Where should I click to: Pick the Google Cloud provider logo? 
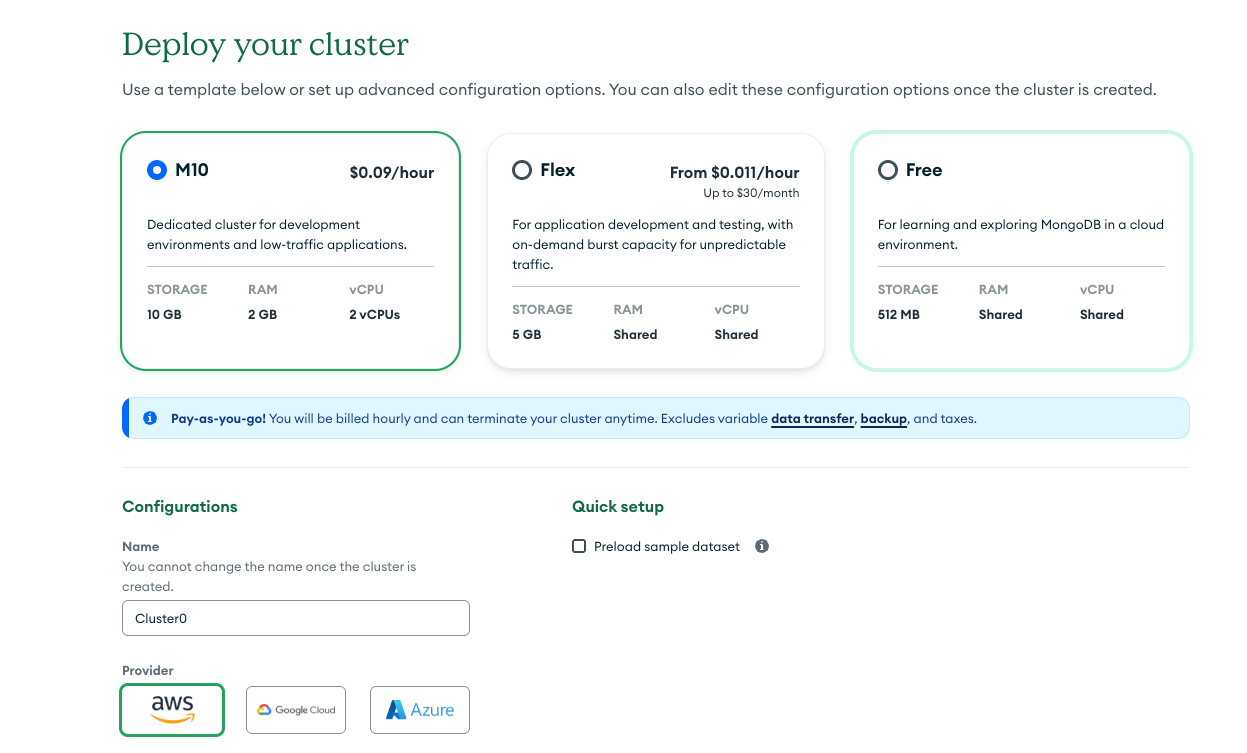[296, 710]
